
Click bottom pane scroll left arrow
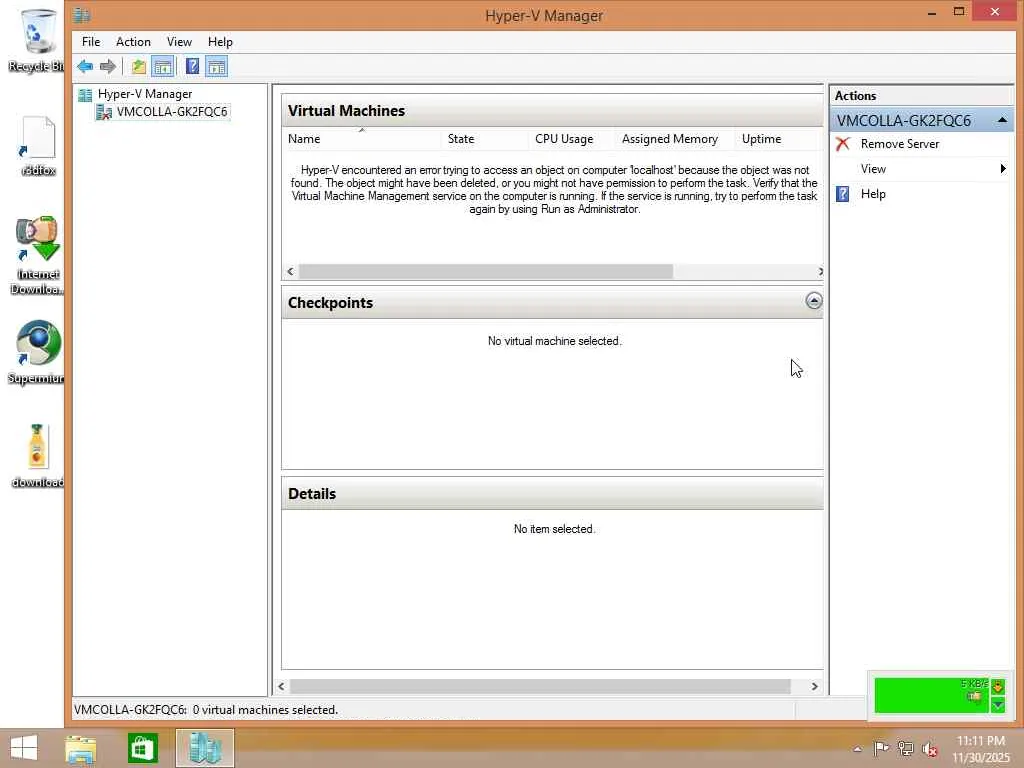pos(281,686)
